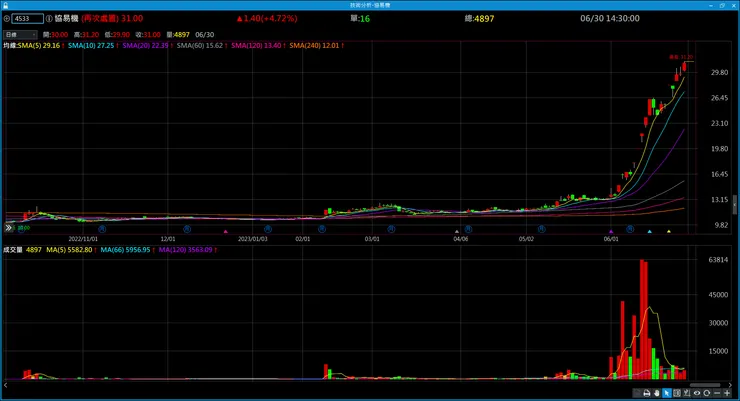Viewport: 740px width, 401px height.
Task: Click the 單:16 tick volume text
Action: point(360,18)
